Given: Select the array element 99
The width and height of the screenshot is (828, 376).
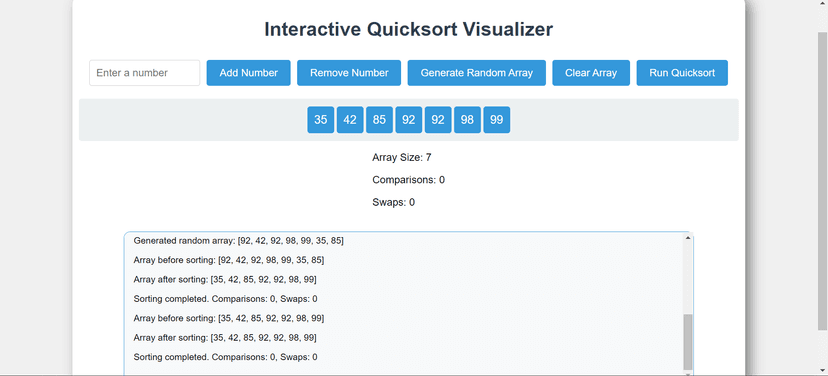Looking at the screenshot, I should click(x=496, y=120).
